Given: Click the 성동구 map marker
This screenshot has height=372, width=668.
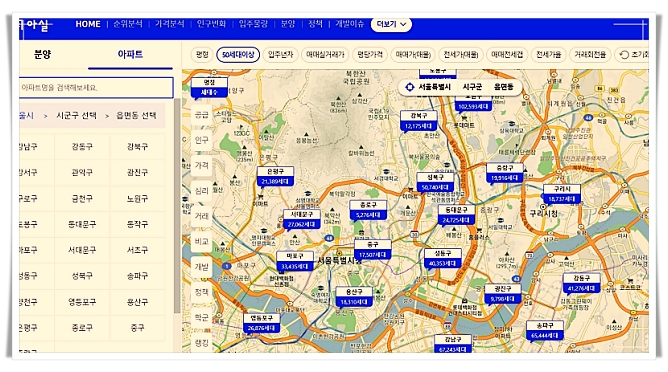Looking at the screenshot, I should click(443, 258).
